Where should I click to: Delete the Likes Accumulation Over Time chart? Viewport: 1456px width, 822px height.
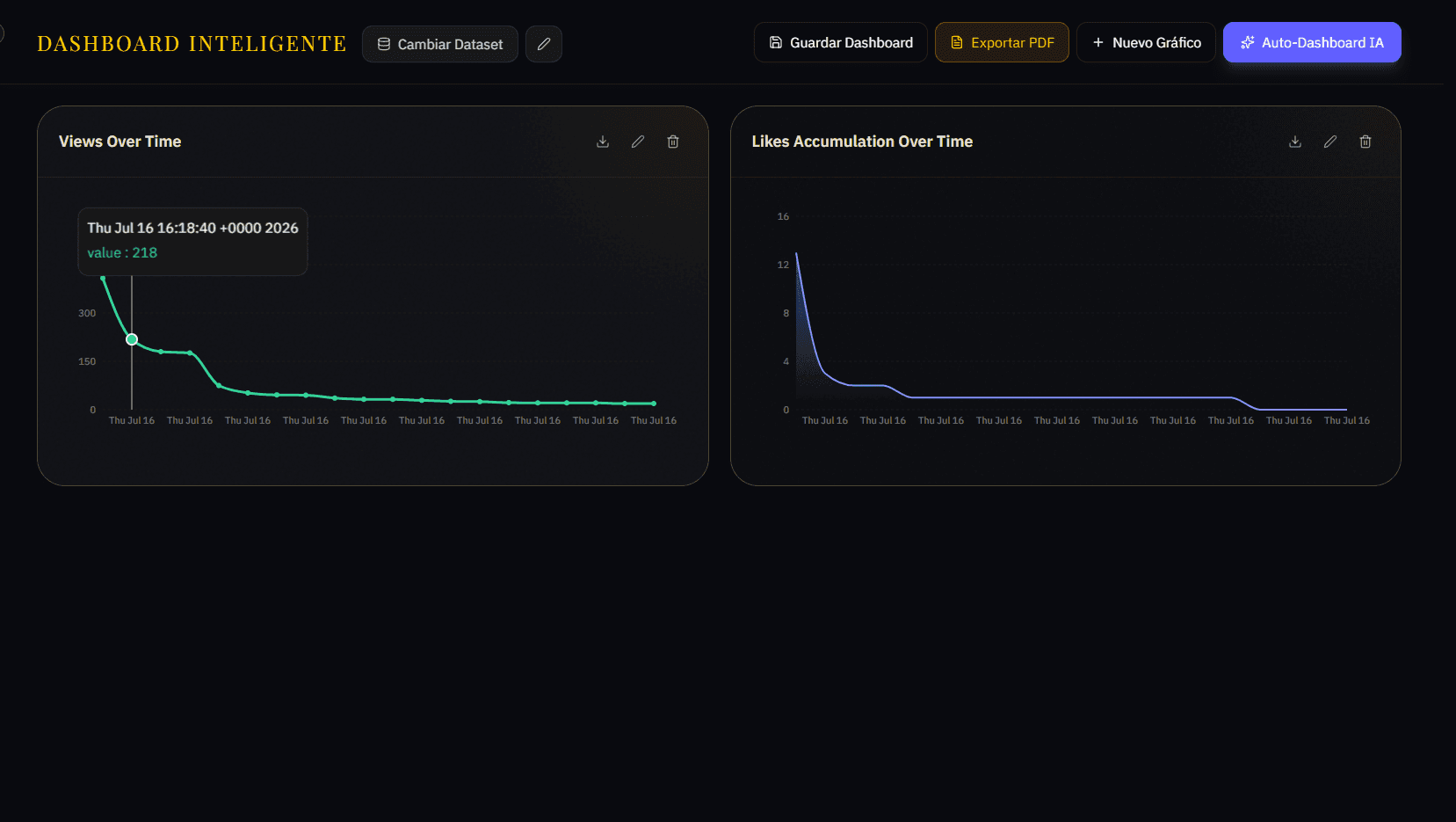[x=1365, y=142]
